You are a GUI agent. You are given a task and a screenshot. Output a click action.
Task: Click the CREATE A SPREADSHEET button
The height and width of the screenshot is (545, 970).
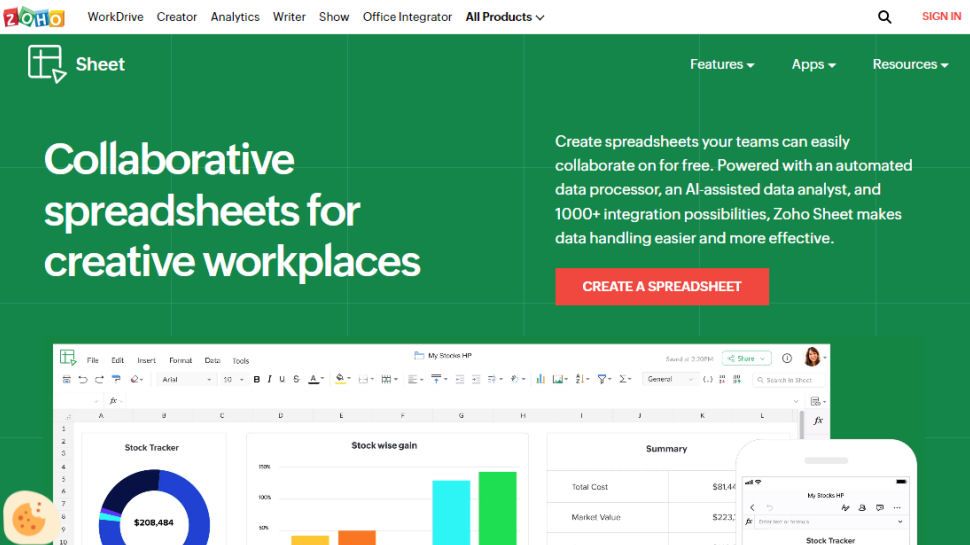tap(662, 286)
